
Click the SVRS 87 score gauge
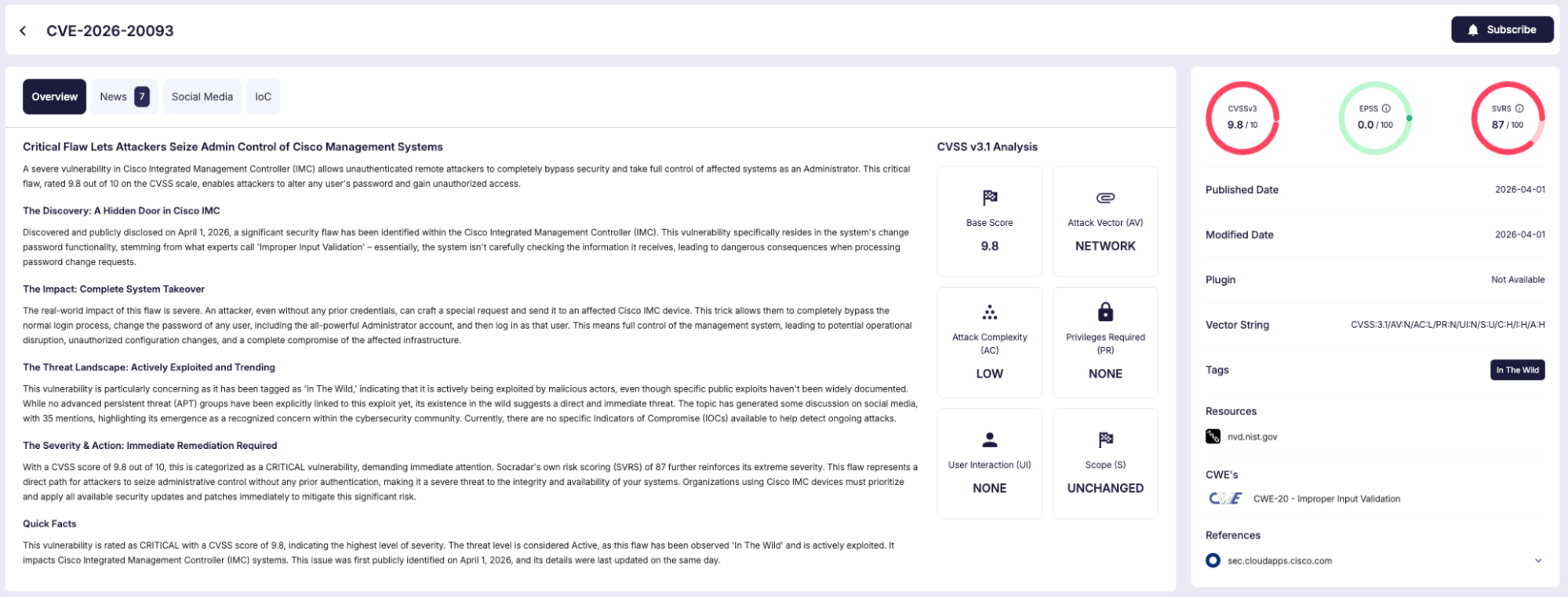tap(1508, 118)
